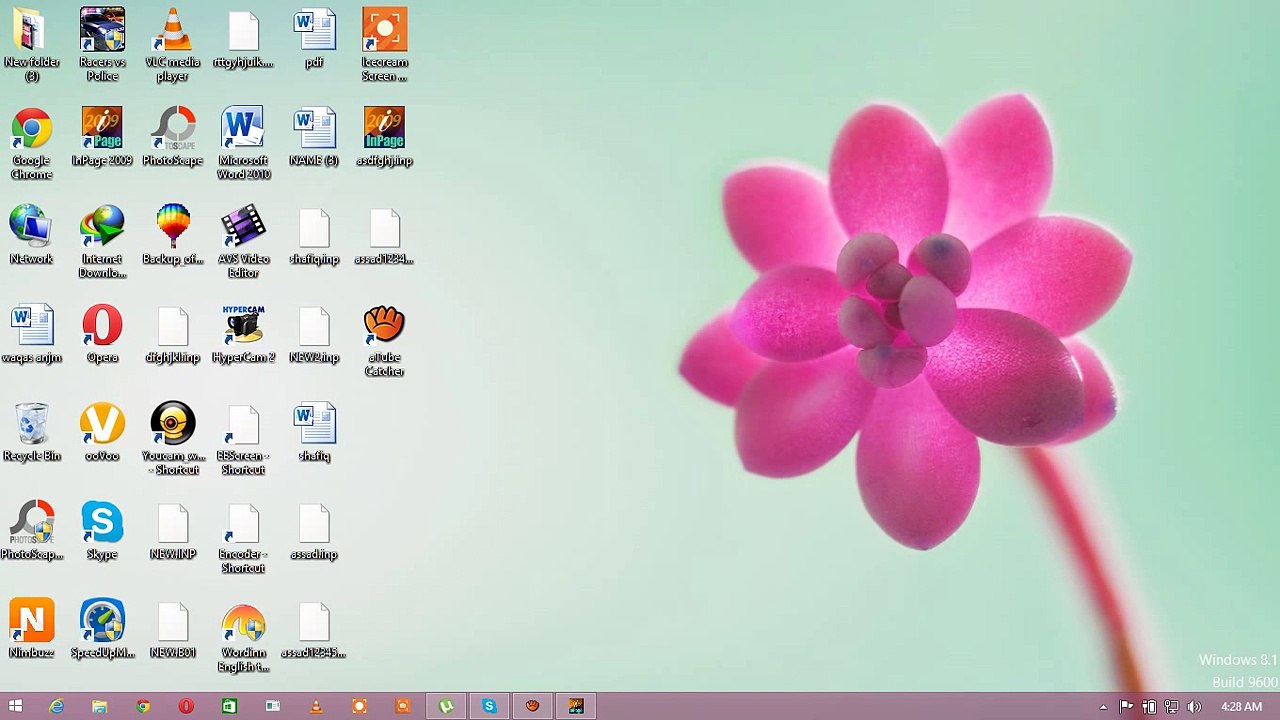Open the Action Center flag icon
The image size is (1280, 720).
[1126, 707]
